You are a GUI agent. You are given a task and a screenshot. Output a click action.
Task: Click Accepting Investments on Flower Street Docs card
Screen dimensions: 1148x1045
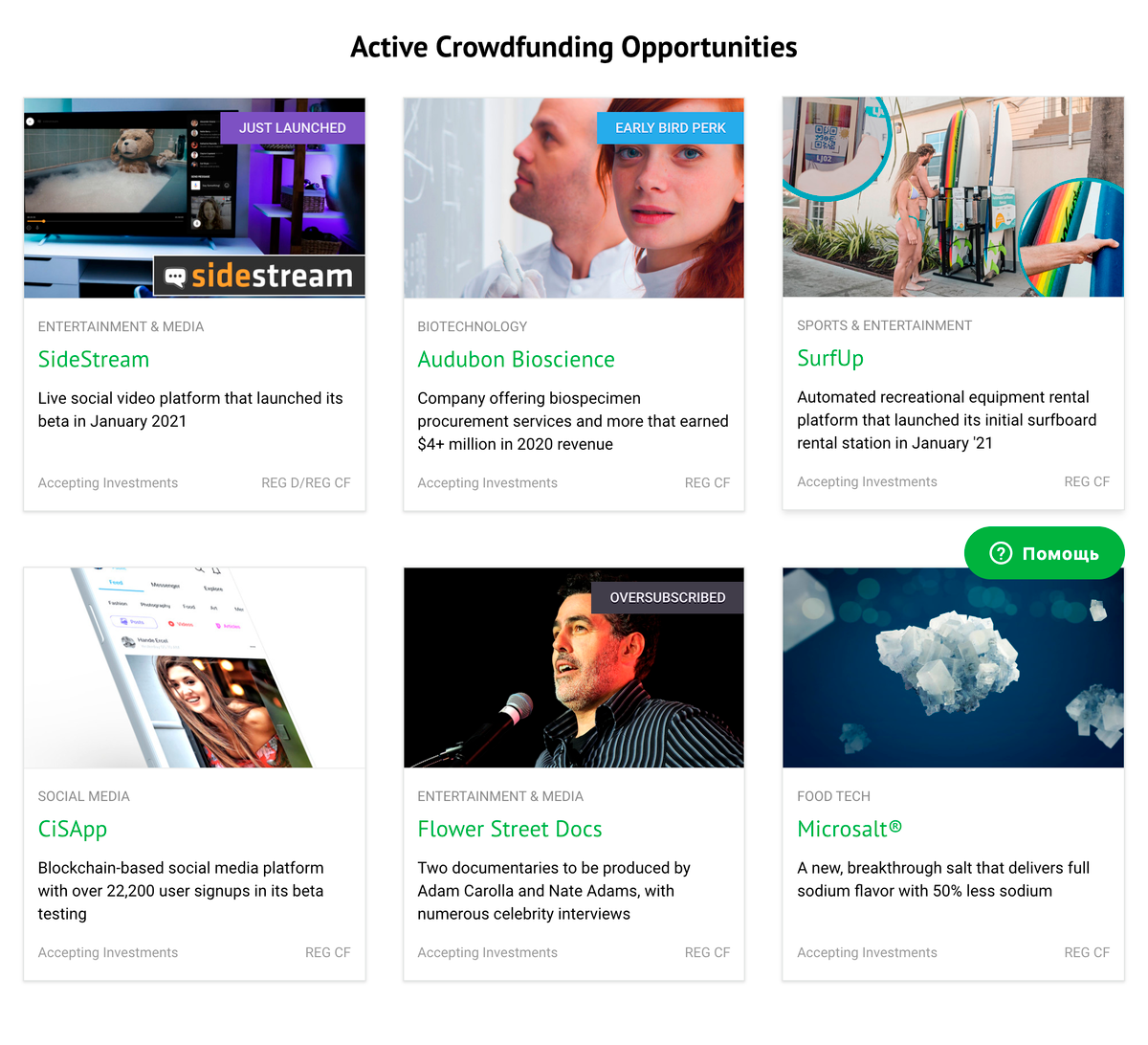pyautogui.click(x=487, y=953)
